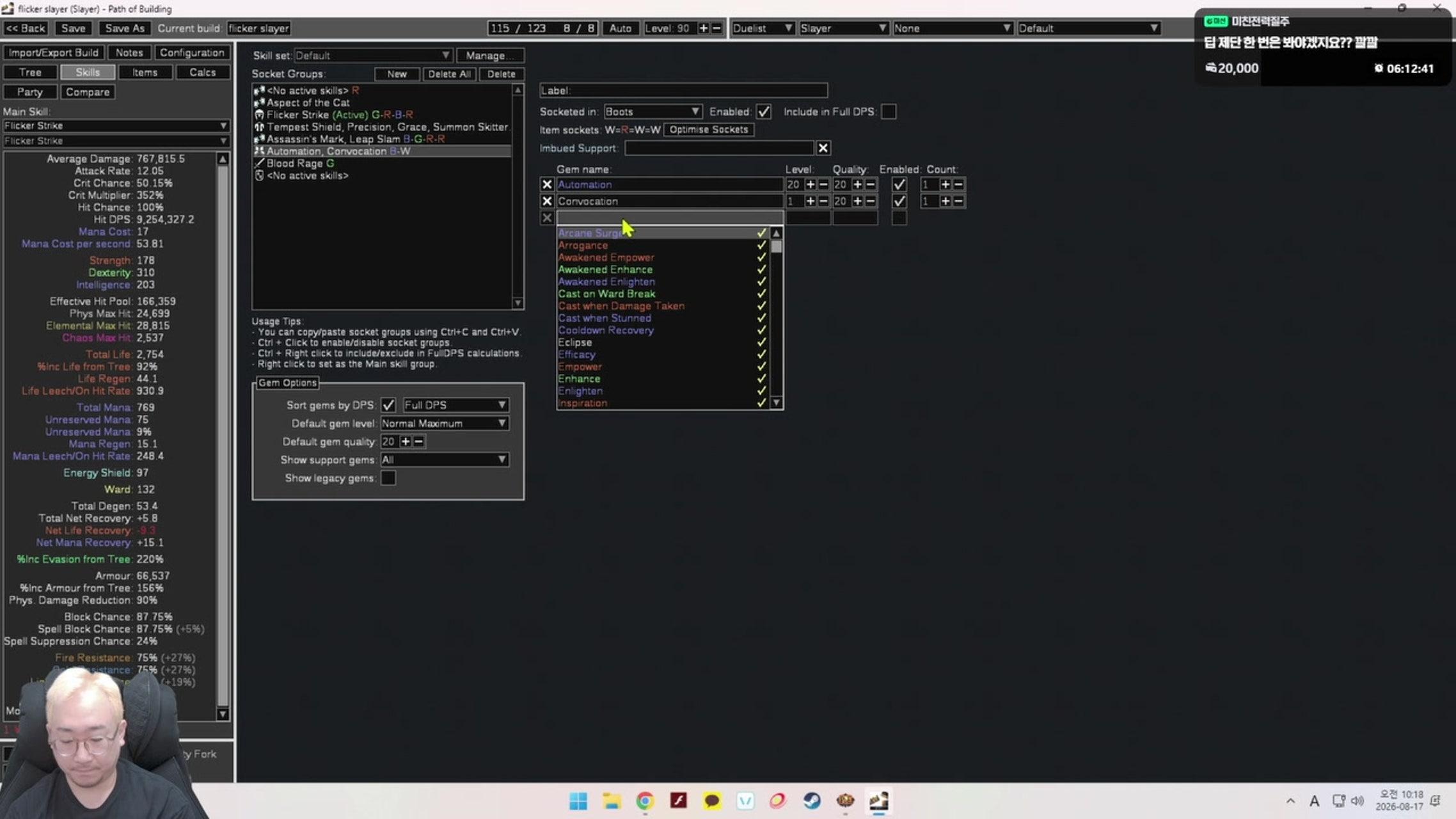Click the Current build name field
This screenshot has height=819, width=1456.
tap(258, 28)
